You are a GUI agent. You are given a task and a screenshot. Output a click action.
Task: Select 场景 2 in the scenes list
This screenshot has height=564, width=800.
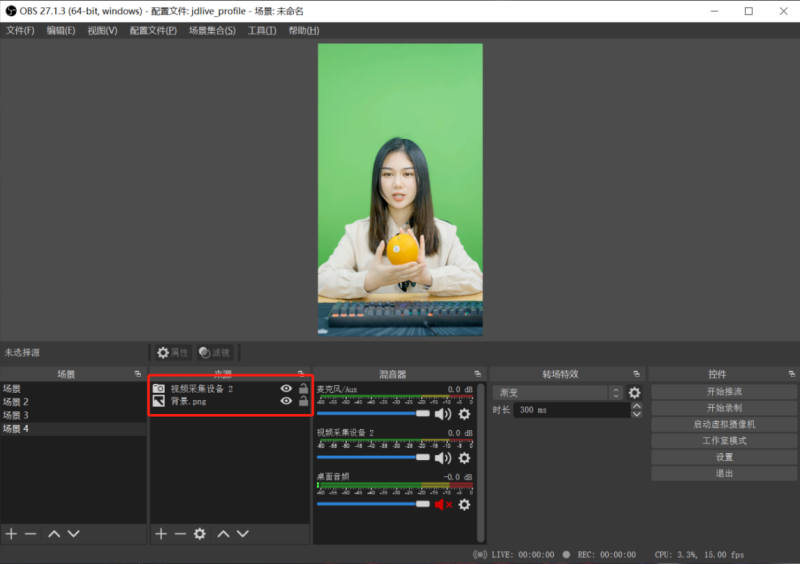pyautogui.click(x=17, y=402)
